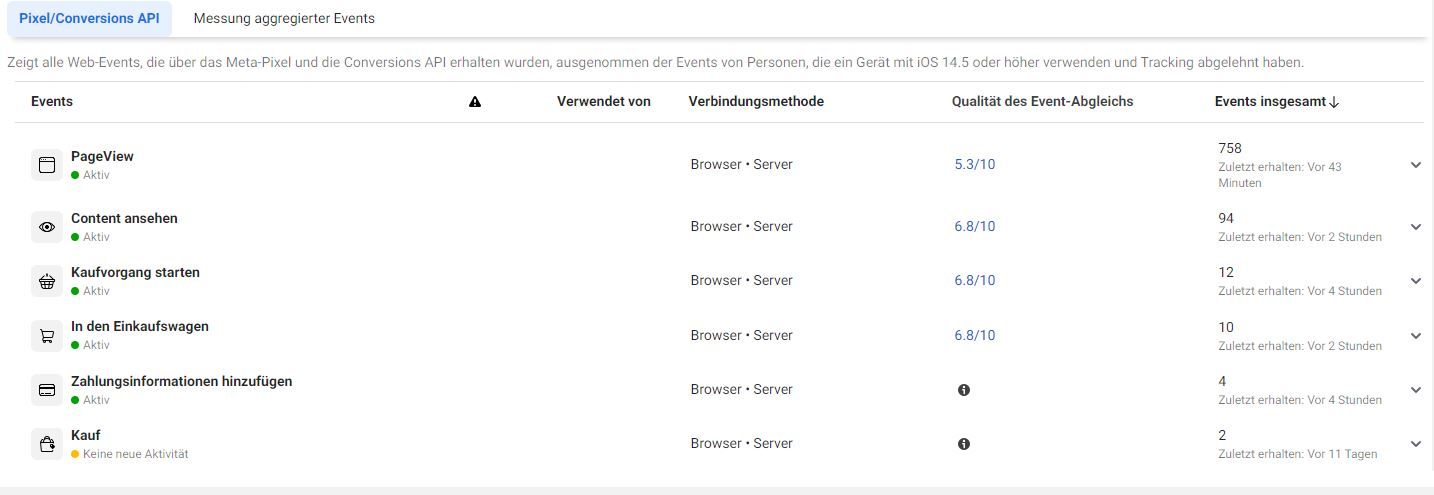Viewport: 1434px width, 495px height.
Task: Open the Messung aggregierter Events tab
Action: (x=284, y=19)
